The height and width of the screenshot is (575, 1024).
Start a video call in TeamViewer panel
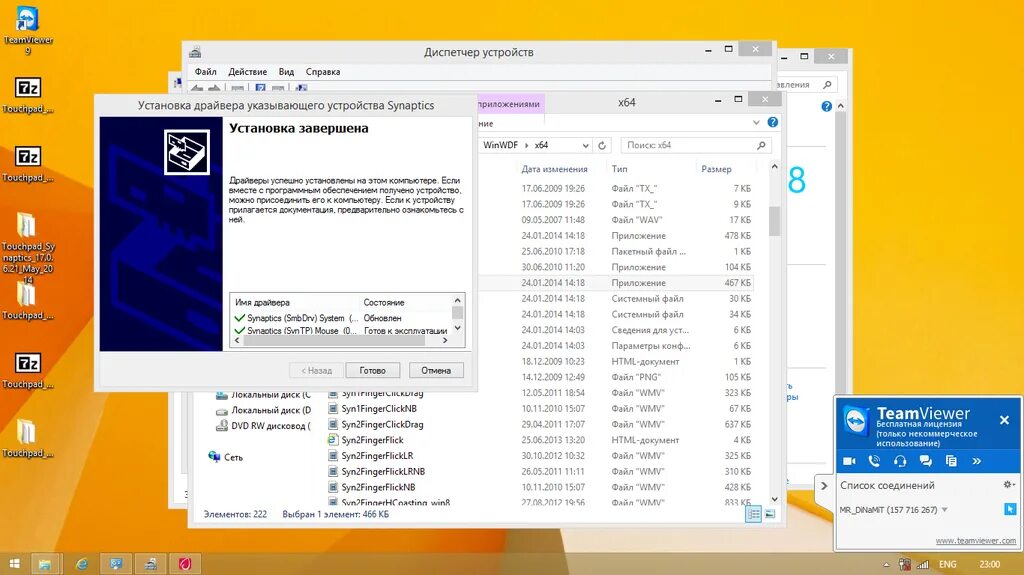pyautogui.click(x=849, y=461)
